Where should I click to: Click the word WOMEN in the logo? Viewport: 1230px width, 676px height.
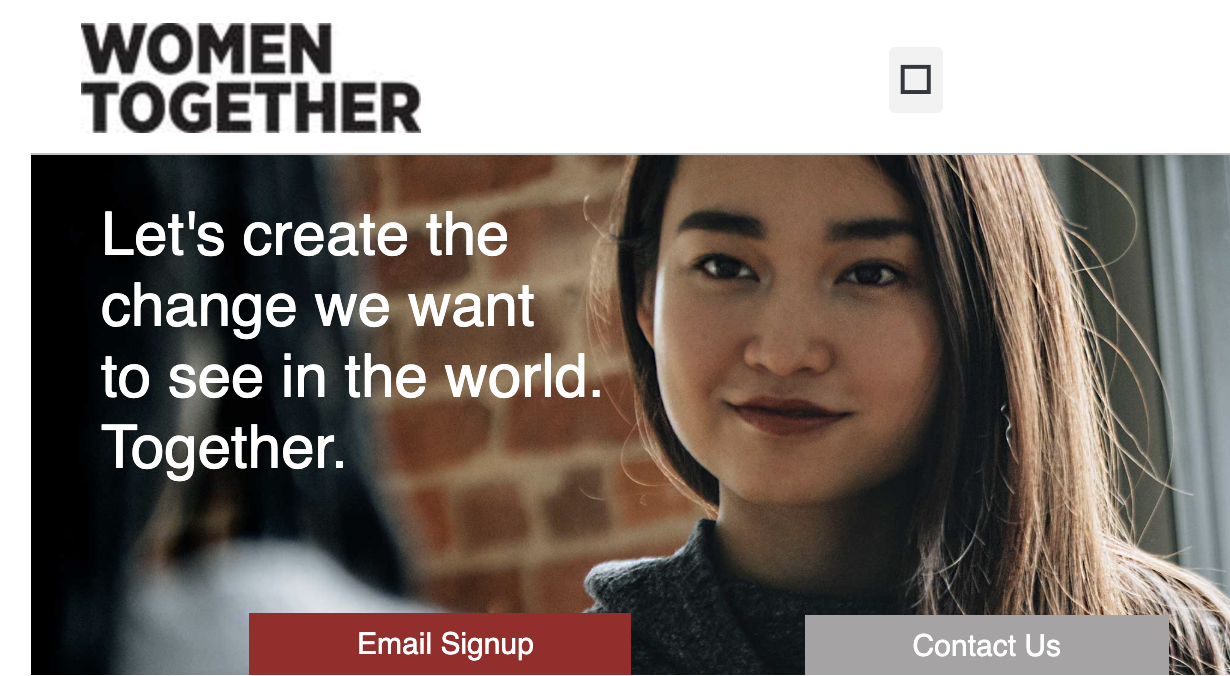(x=206, y=49)
